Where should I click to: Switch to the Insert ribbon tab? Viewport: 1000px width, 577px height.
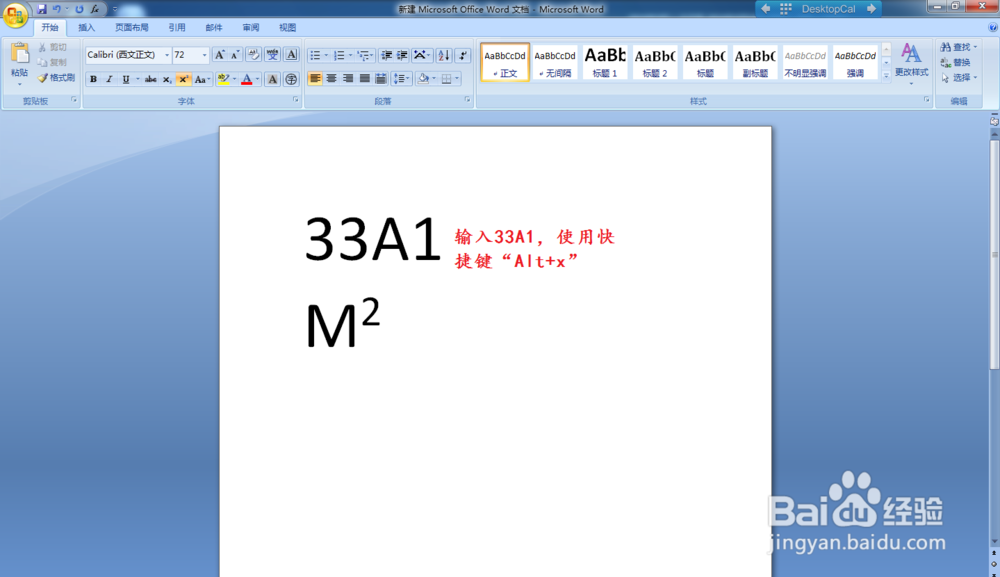pyautogui.click(x=84, y=27)
